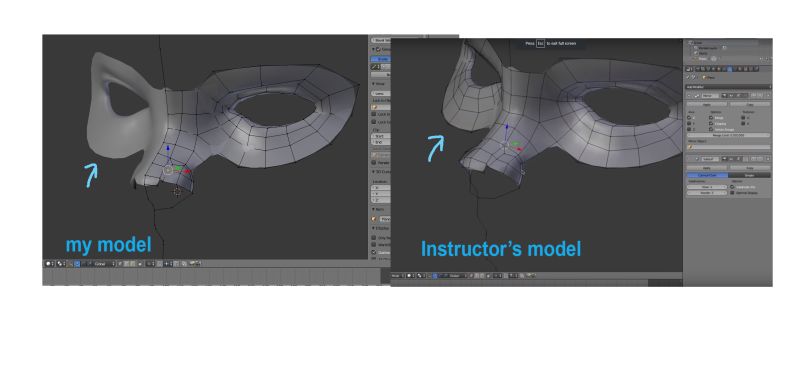The height and width of the screenshot is (372, 800).
Task: Open viewport shading menu in instructor's header
Action: click(411, 276)
